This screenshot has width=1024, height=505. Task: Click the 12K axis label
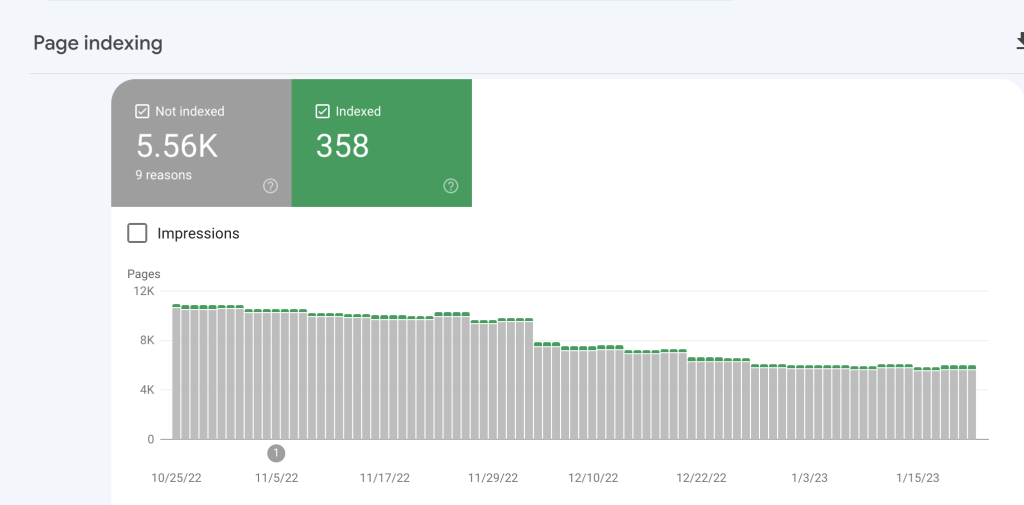click(x=144, y=291)
